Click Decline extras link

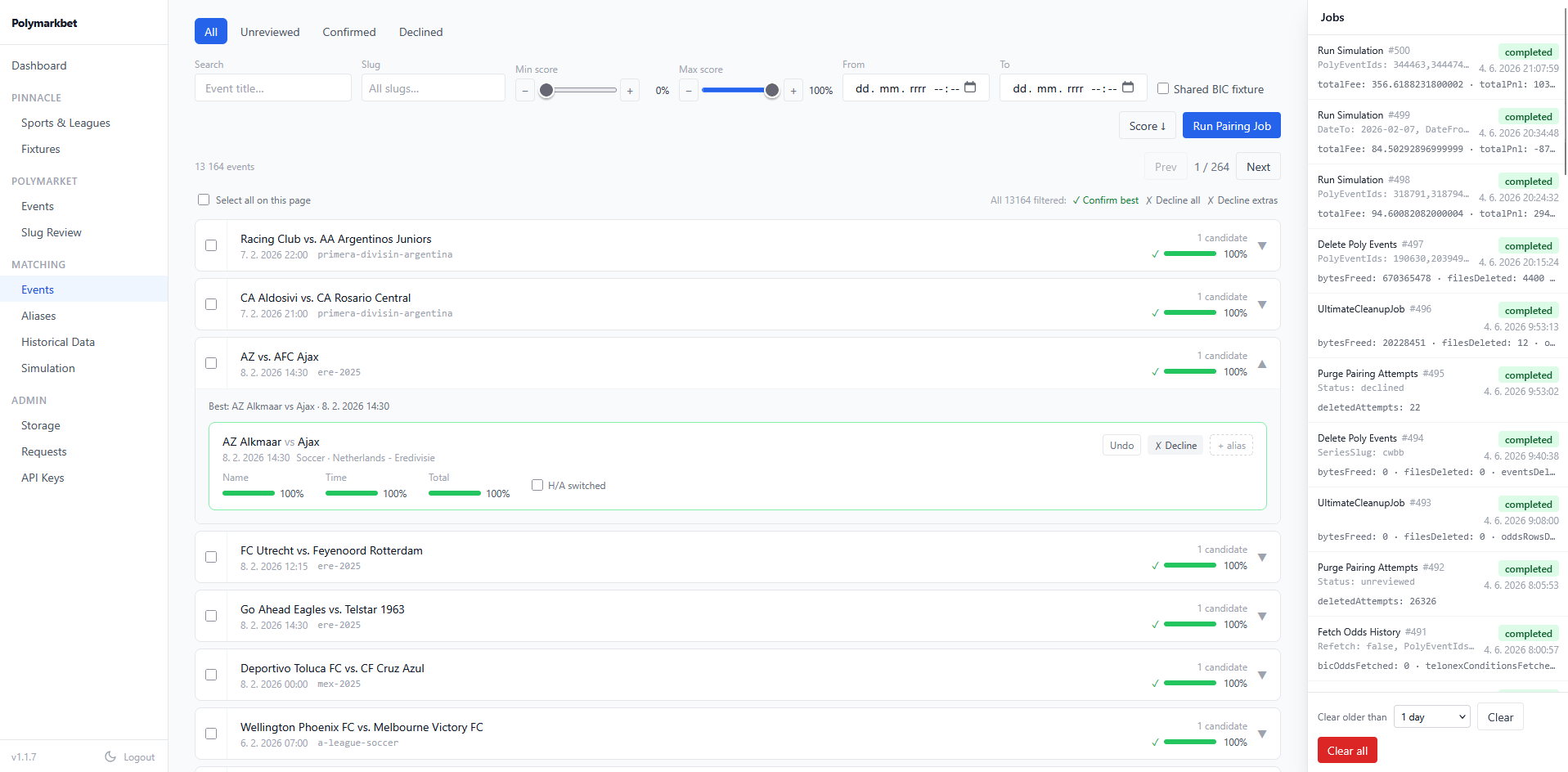pos(1242,200)
